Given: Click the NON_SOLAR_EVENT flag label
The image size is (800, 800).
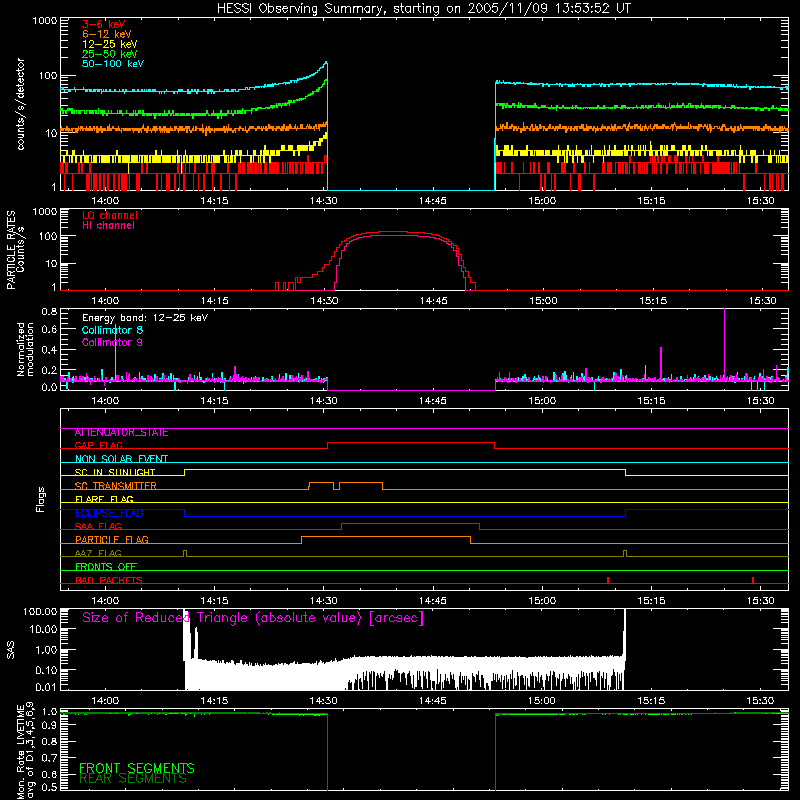Looking at the screenshot, I should [x=121, y=459].
